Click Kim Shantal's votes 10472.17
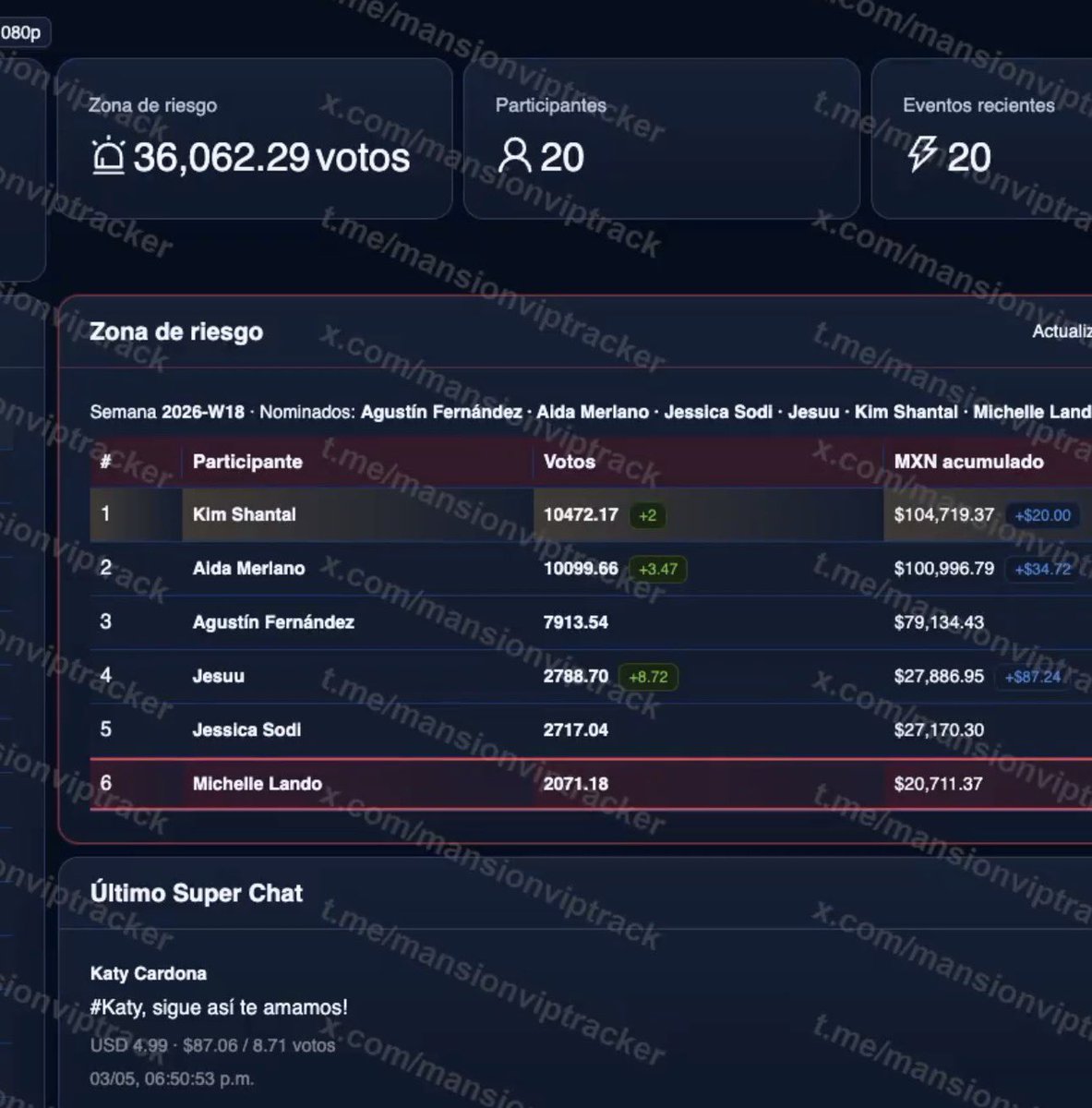 pyautogui.click(x=581, y=515)
